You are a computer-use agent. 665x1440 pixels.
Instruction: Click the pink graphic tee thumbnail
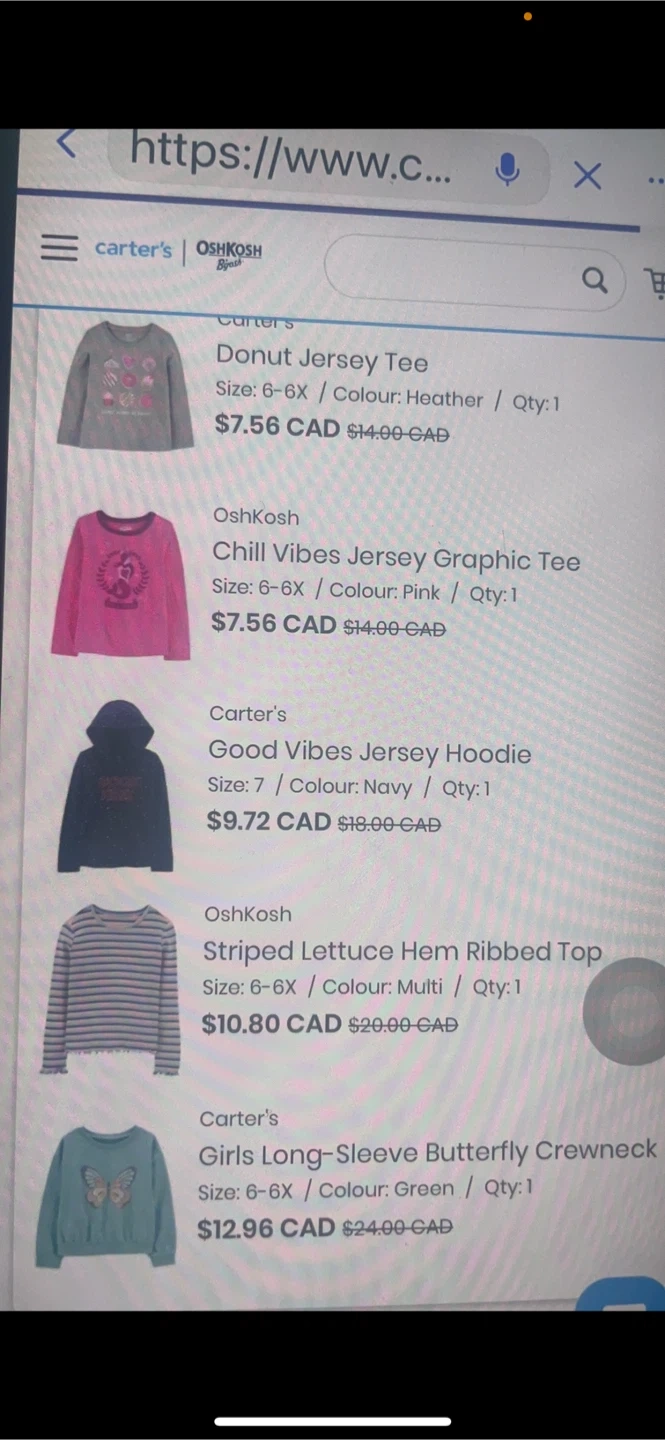(121, 584)
